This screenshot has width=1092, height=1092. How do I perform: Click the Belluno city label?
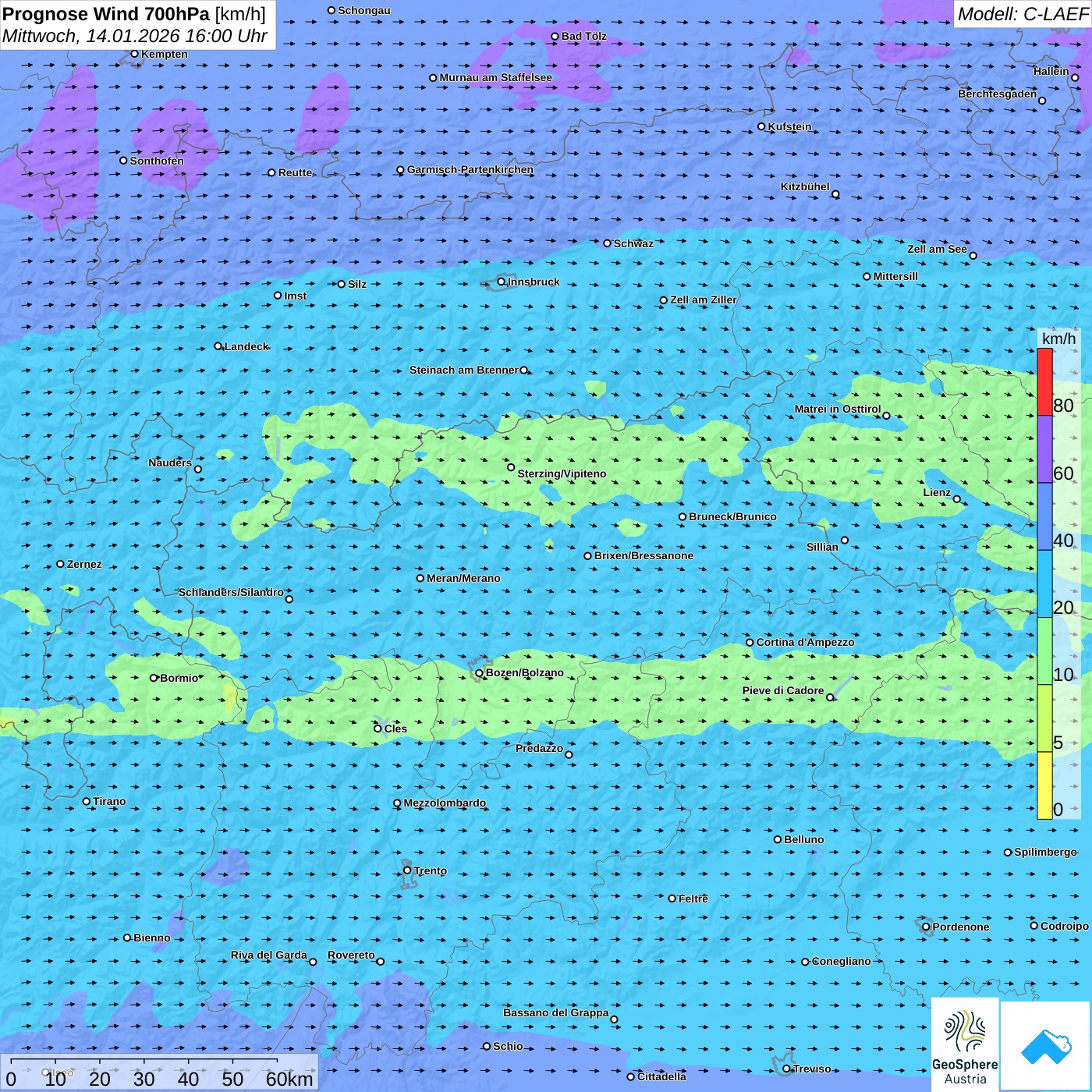point(803,839)
